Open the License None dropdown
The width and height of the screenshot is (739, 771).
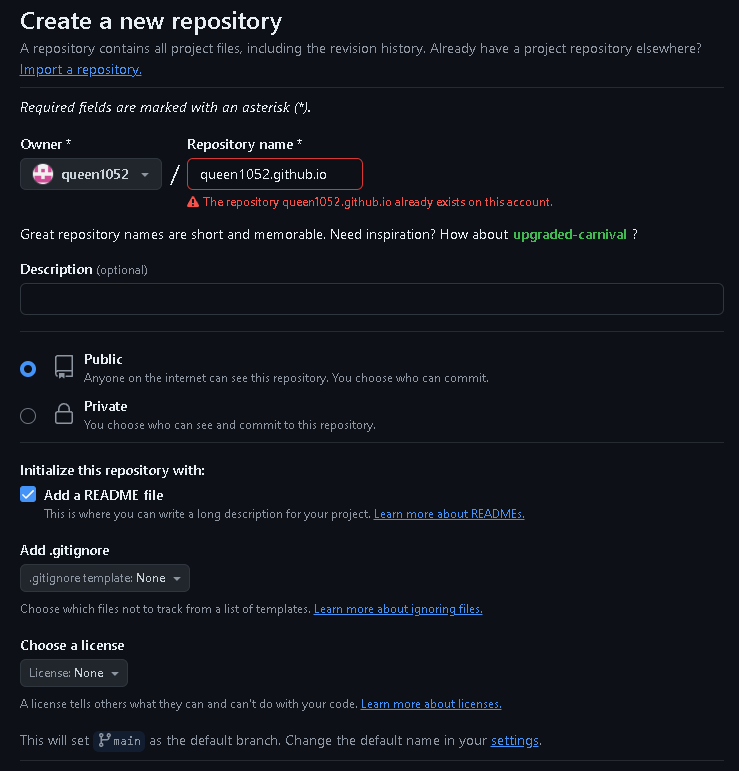(x=74, y=673)
